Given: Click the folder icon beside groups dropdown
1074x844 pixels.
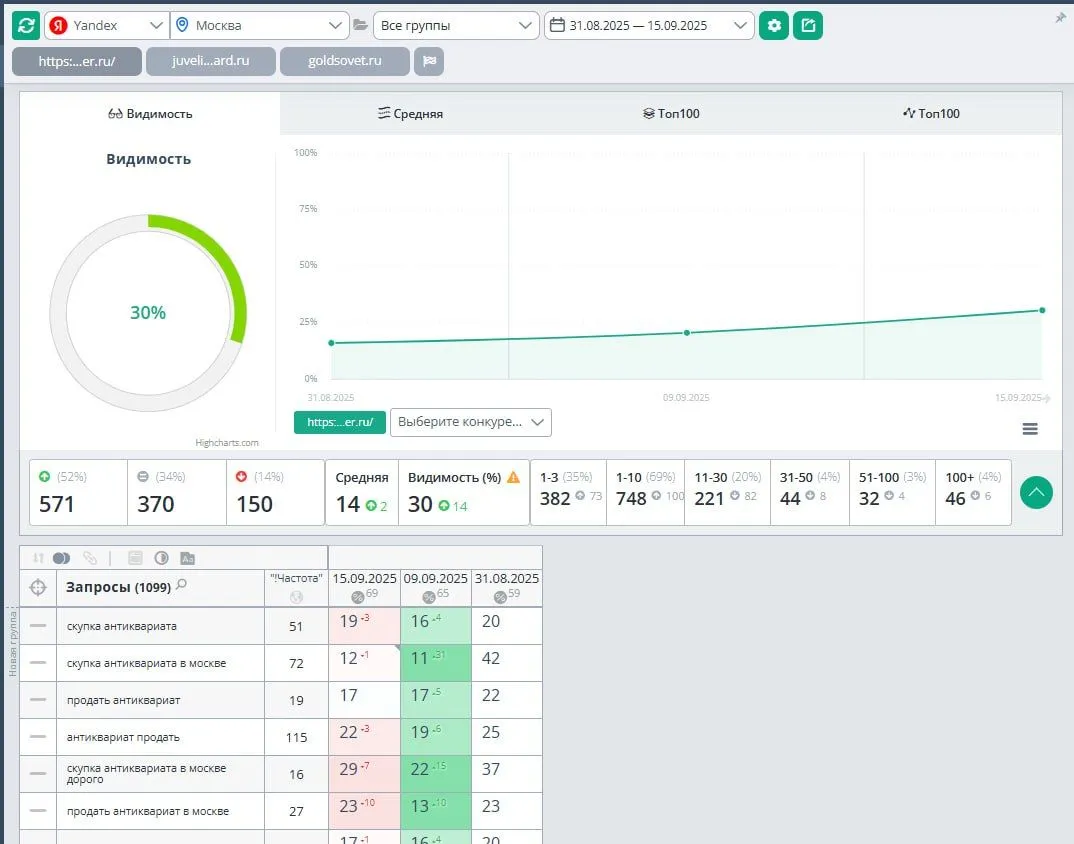Looking at the screenshot, I should coord(360,25).
